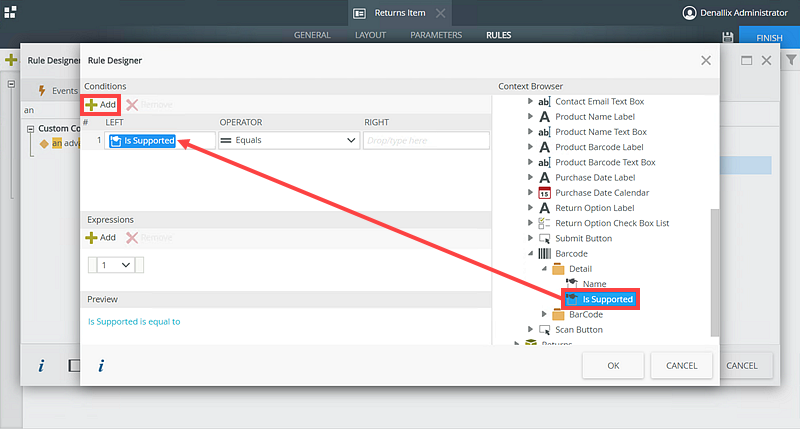Click the Contact Email Text Box icon
This screenshot has height=429, width=800.
click(544, 102)
